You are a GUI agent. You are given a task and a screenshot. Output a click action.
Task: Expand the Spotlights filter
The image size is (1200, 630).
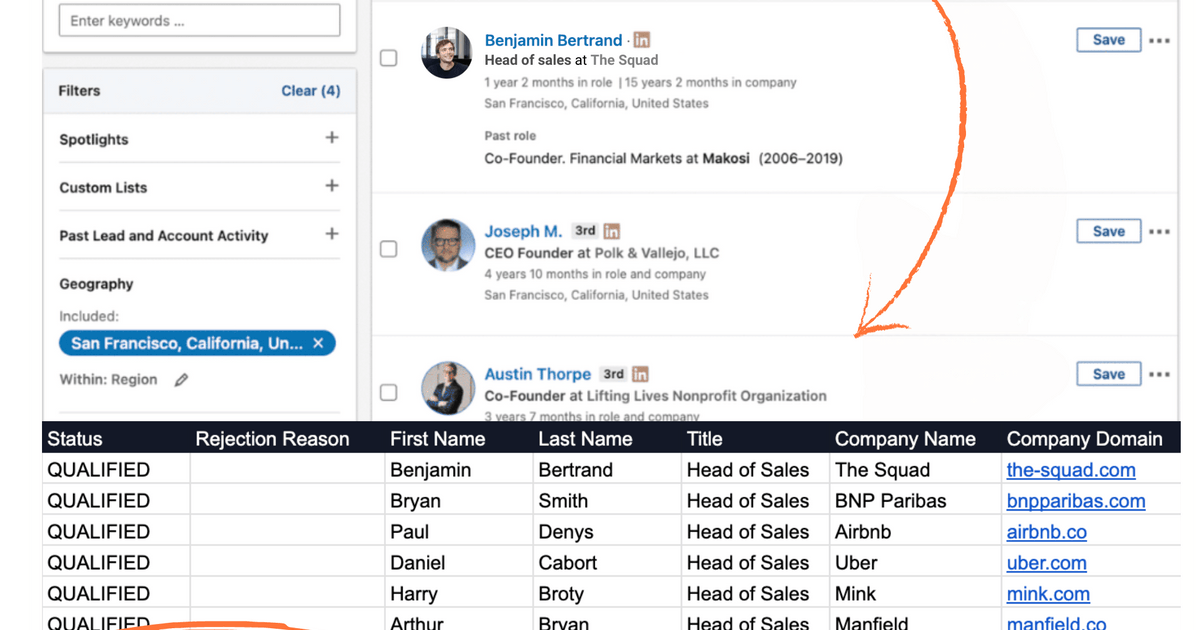332,138
